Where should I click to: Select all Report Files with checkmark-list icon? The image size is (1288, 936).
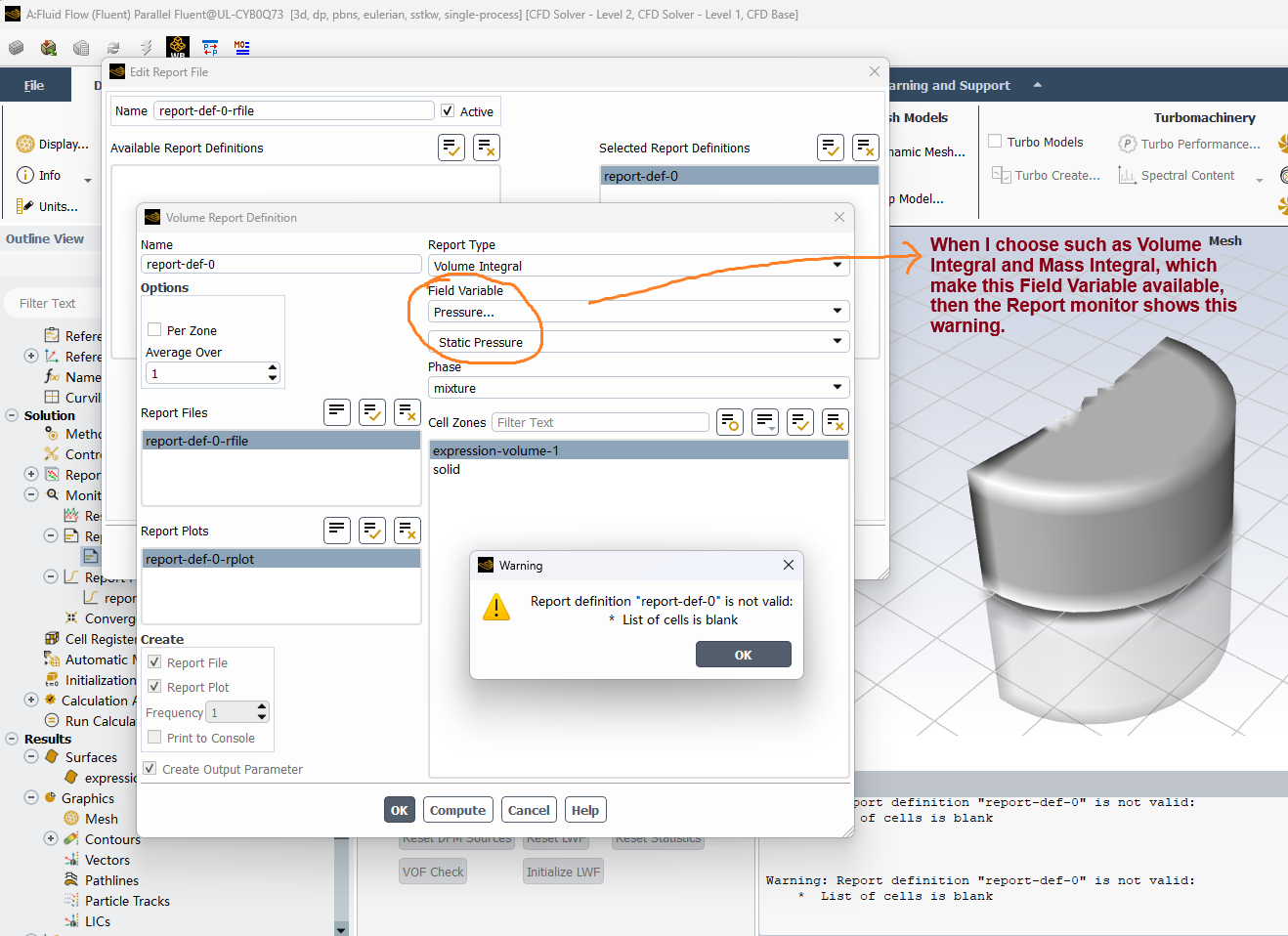tap(372, 412)
